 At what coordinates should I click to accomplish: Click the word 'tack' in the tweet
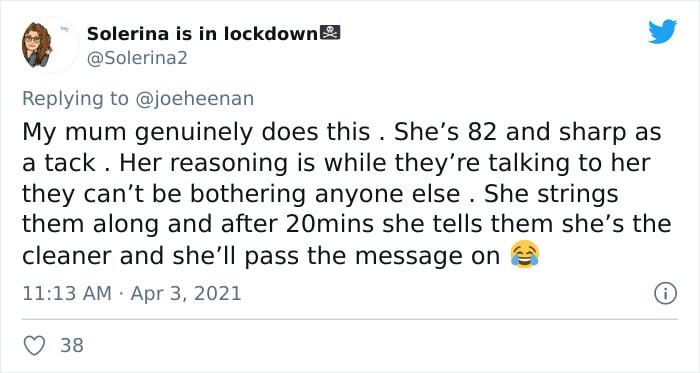click(x=70, y=163)
